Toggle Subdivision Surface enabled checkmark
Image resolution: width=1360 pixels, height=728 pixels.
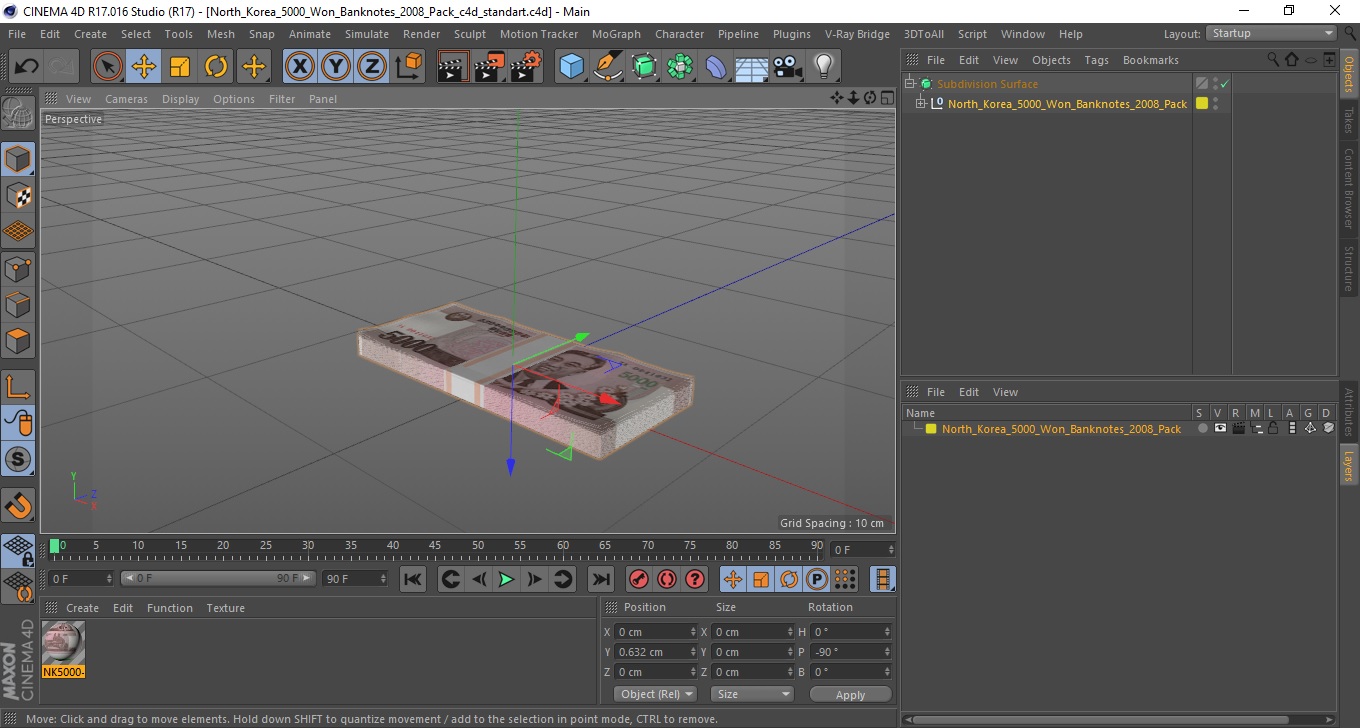(x=1224, y=84)
